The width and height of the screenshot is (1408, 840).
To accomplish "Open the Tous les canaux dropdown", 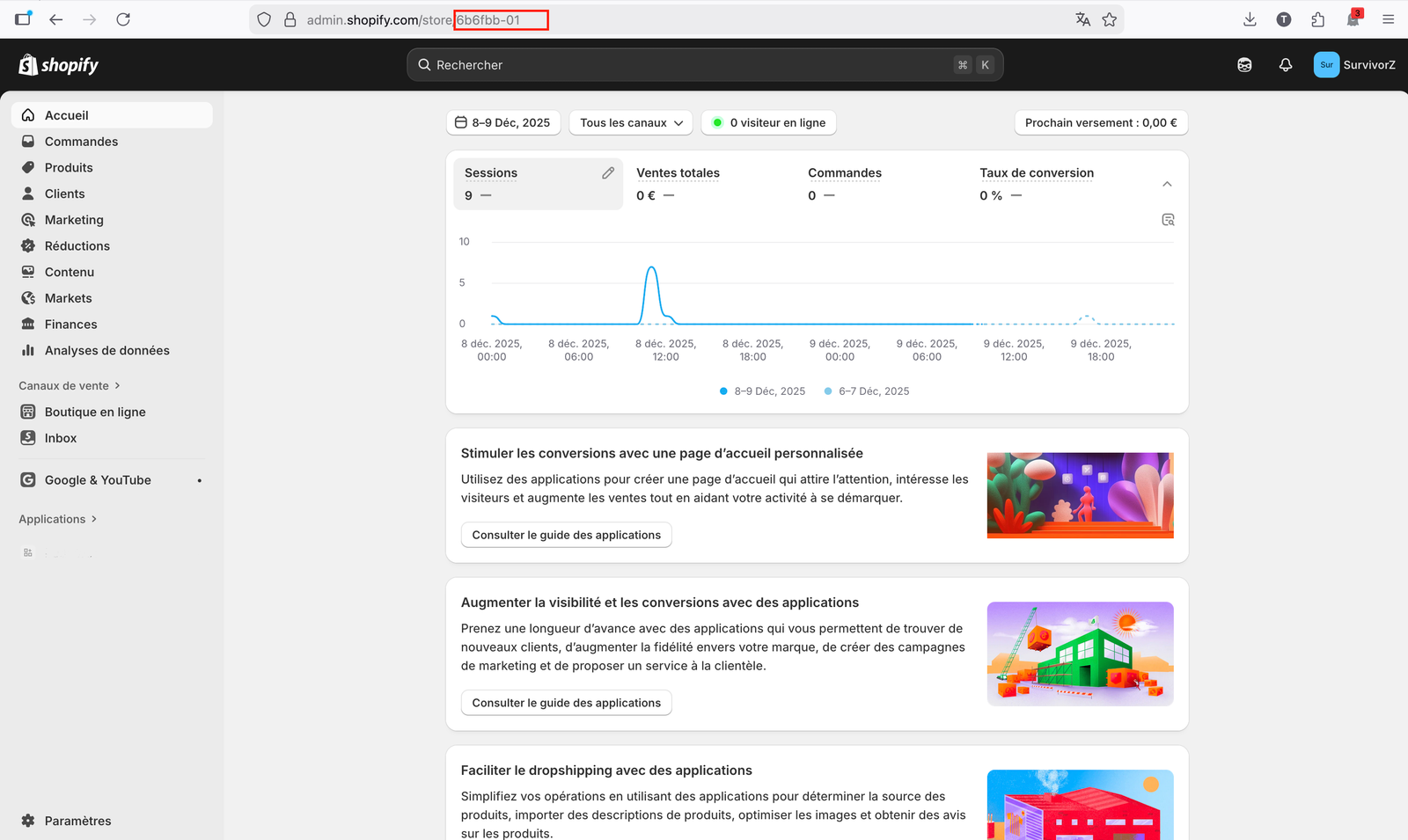I will pyautogui.click(x=631, y=123).
